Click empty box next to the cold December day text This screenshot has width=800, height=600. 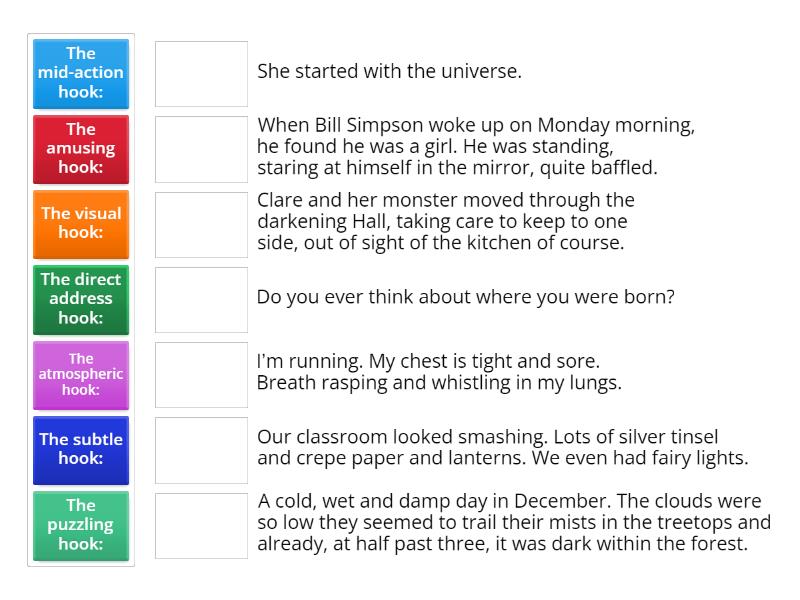click(201, 525)
